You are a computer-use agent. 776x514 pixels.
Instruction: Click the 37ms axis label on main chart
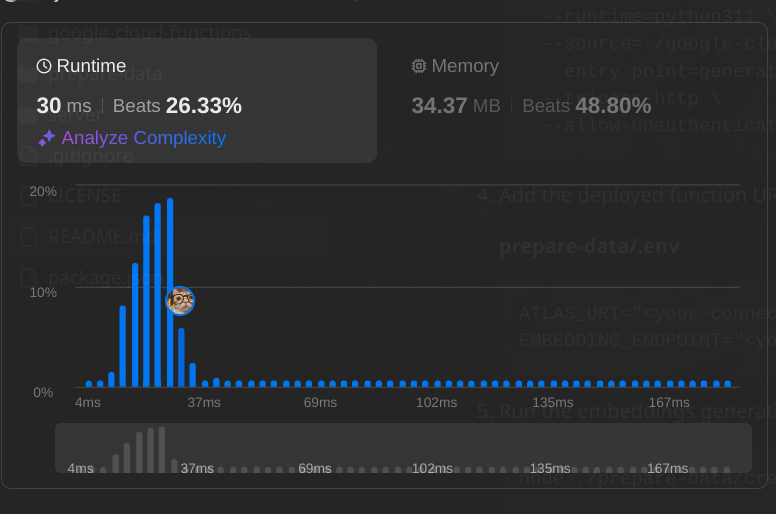point(204,402)
